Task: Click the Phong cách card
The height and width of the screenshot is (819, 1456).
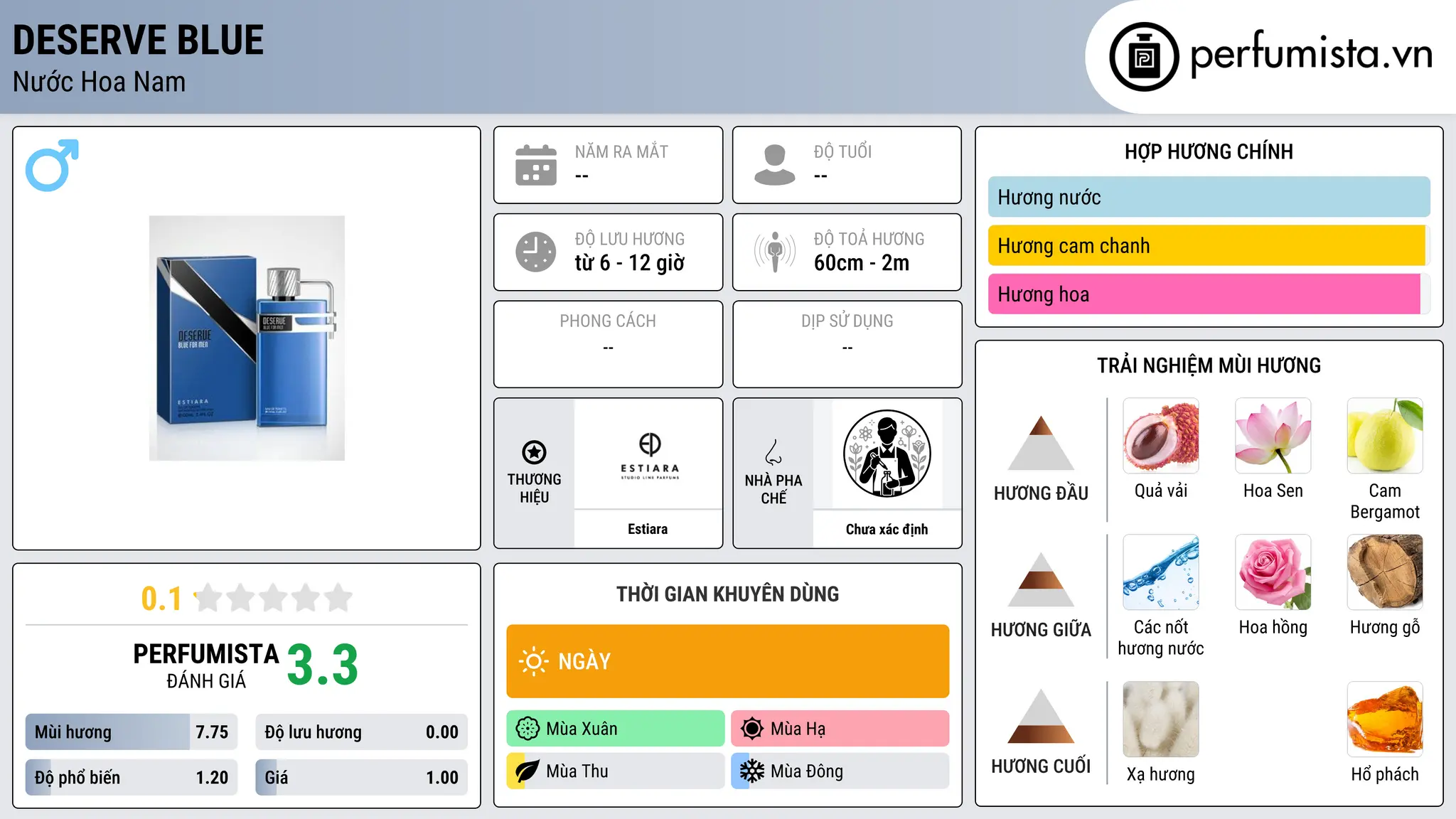Action: coord(609,344)
